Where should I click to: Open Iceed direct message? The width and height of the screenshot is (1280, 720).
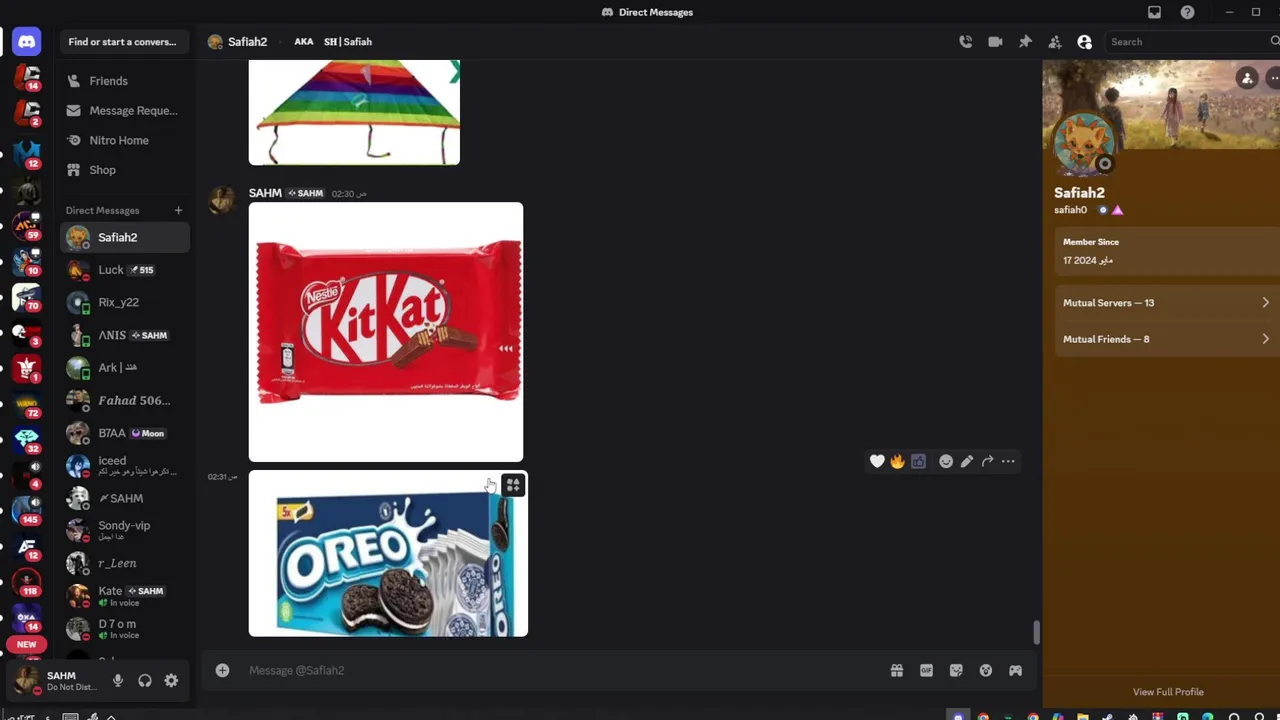pyautogui.click(x=125, y=465)
